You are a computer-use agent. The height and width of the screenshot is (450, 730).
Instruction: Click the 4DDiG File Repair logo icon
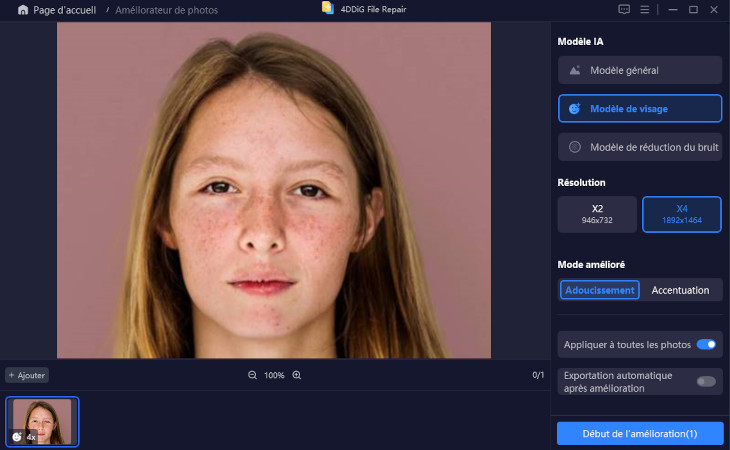(x=327, y=8)
